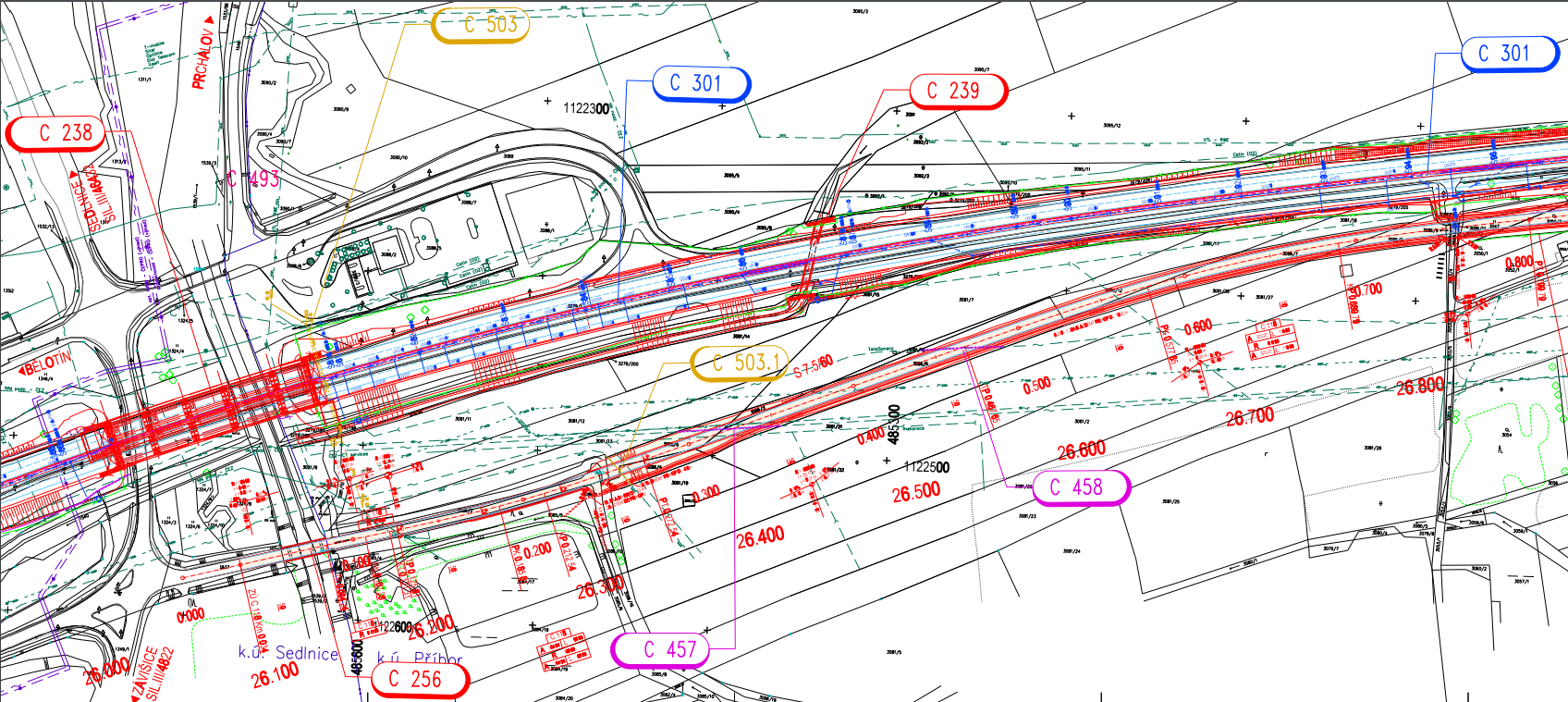Select the red C 238 callout bubble
This screenshot has height=702, width=1568.
(56, 133)
